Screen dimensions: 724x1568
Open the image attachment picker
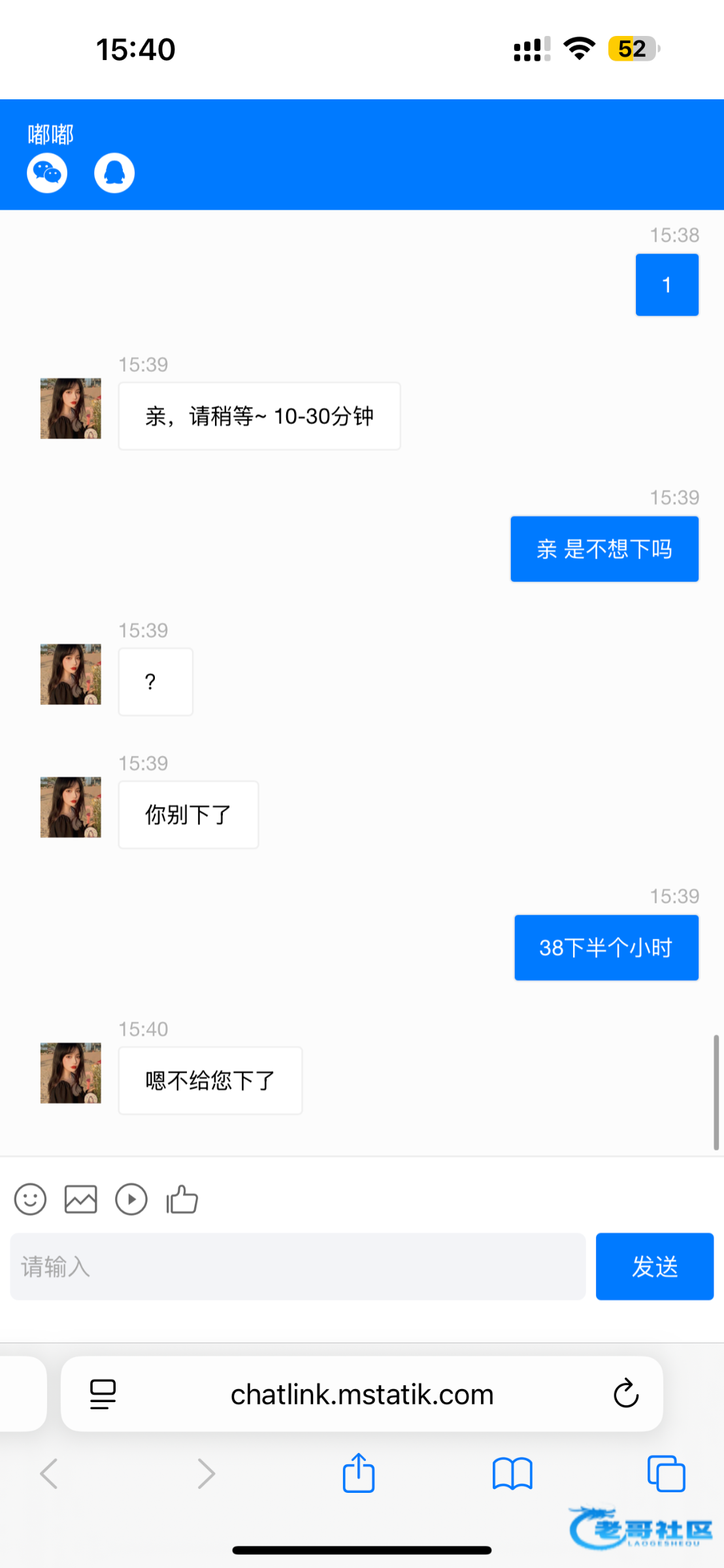(81, 1200)
